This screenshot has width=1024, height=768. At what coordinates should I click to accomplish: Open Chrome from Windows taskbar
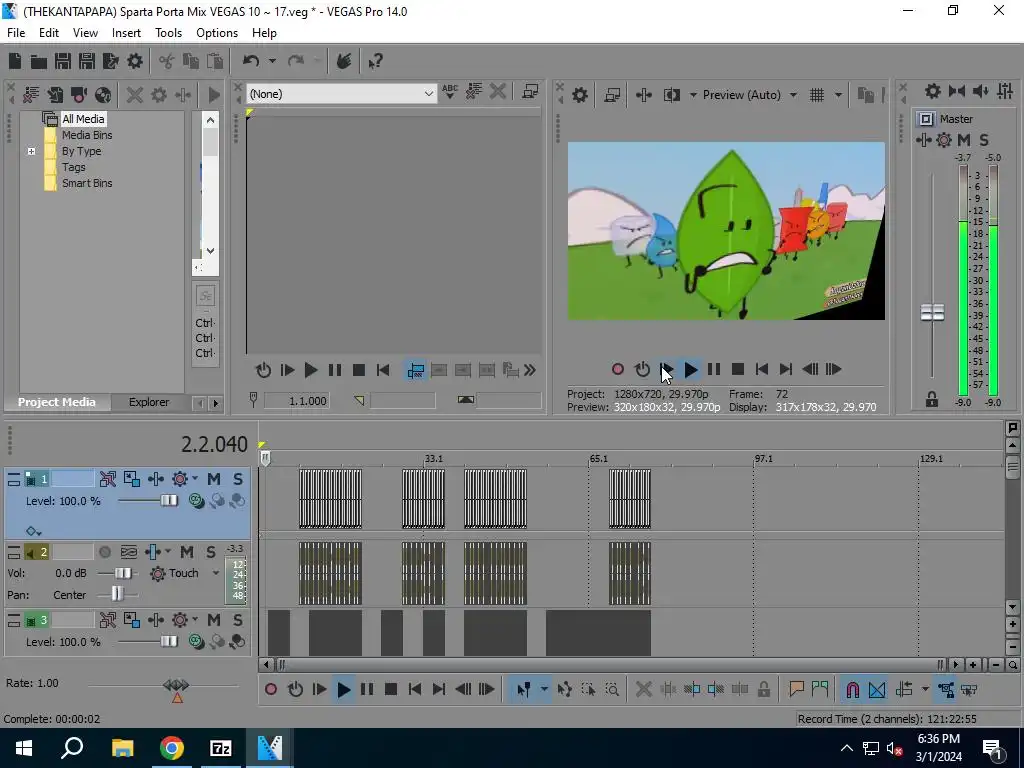tap(172, 748)
